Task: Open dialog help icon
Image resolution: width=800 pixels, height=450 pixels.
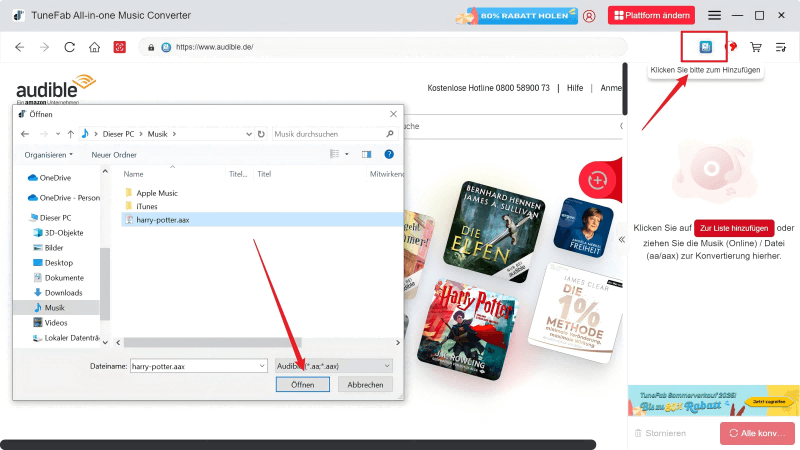Action: (x=389, y=154)
